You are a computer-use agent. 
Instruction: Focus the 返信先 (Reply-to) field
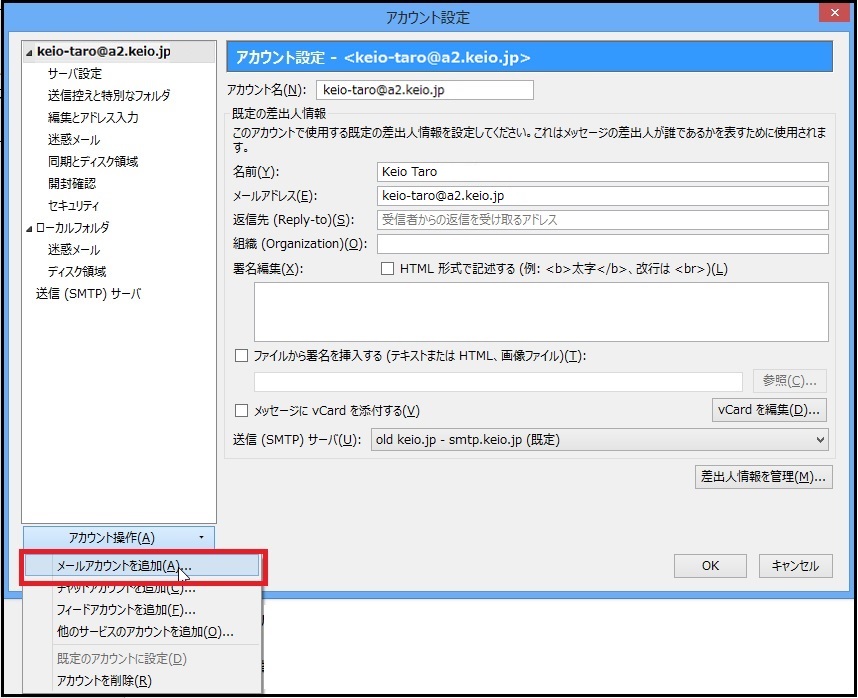pyautogui.click(x=602, y=220)
